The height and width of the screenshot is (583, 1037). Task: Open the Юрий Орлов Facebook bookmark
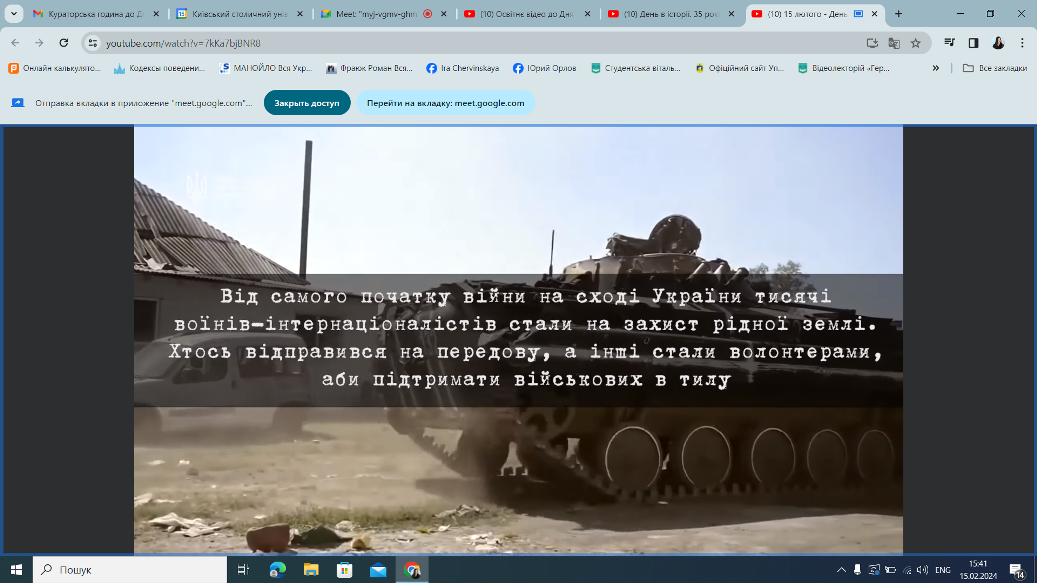click(545, 68)
